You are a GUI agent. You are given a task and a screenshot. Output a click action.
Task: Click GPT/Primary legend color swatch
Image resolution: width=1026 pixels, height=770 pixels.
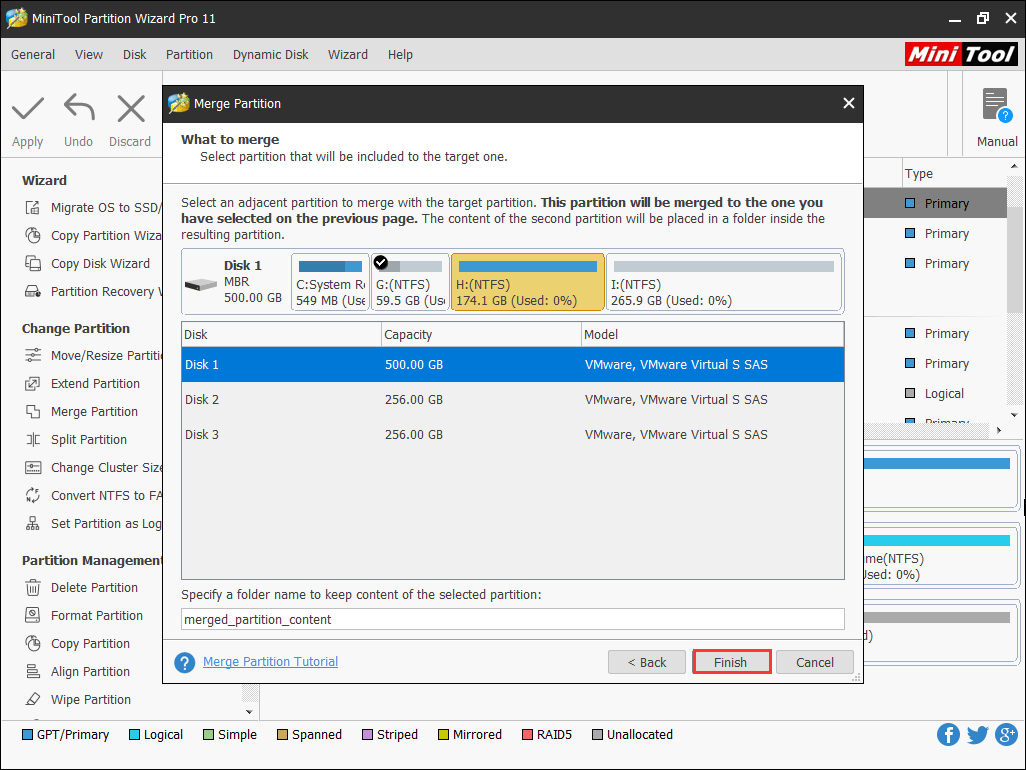[27, 735]
